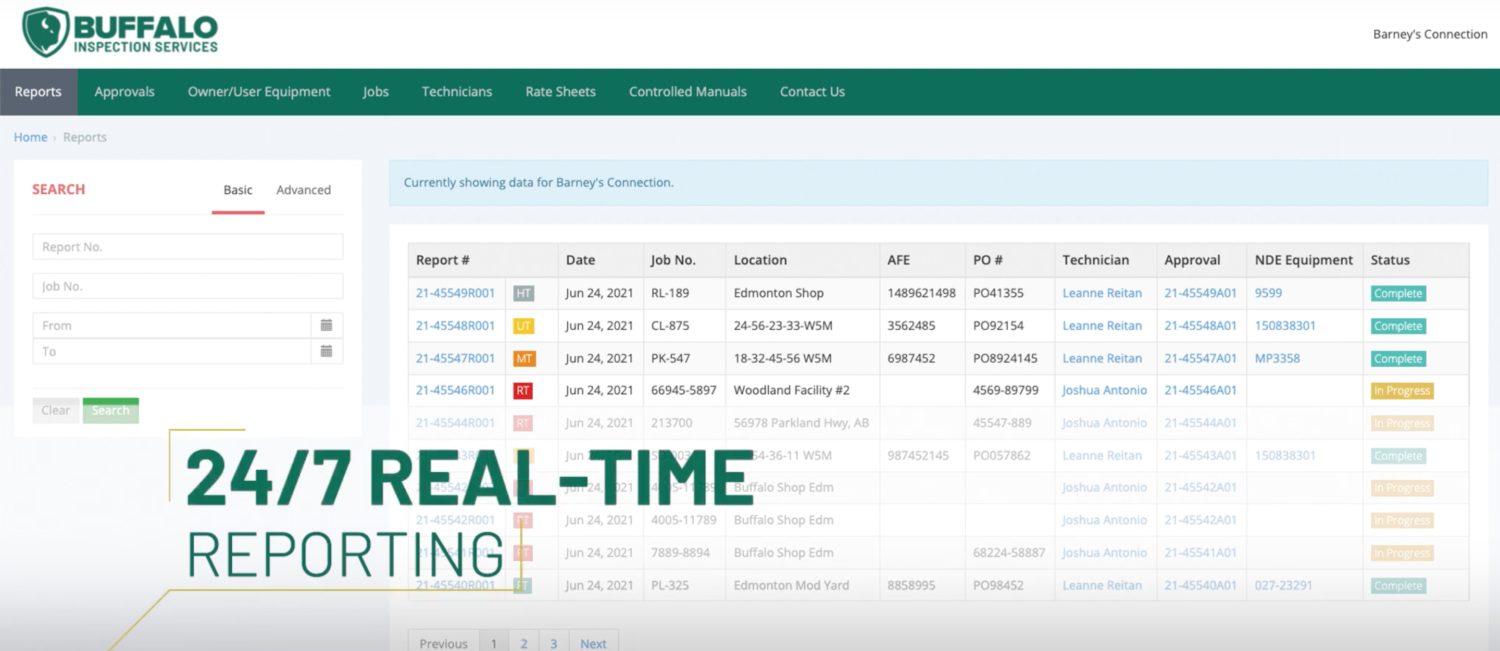Switch to the Advanced search tab
1500x651 pixels.
click(x=303, y=190)
